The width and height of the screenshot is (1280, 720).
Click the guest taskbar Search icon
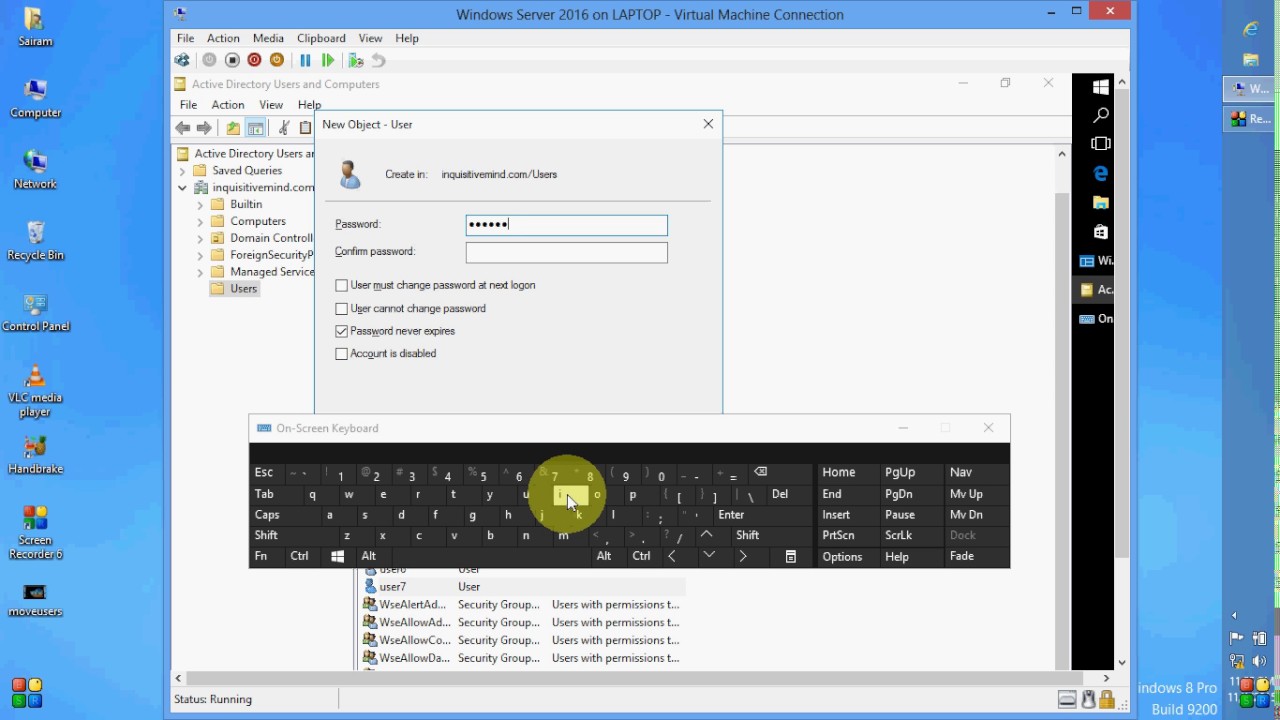pyautogui.click(x=1100, y=116)
